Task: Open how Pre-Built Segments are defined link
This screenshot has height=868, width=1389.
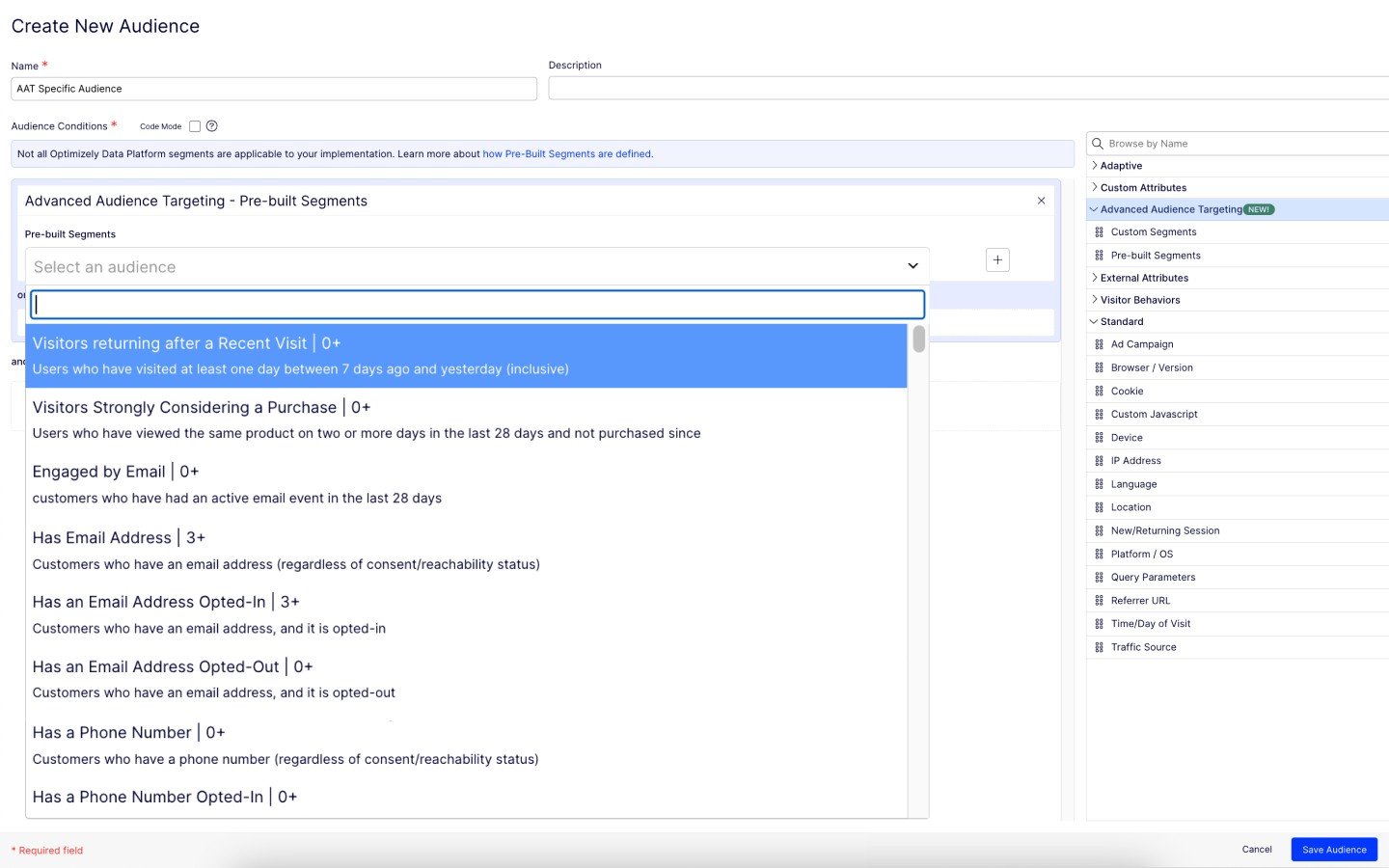Action: [567, 154]
